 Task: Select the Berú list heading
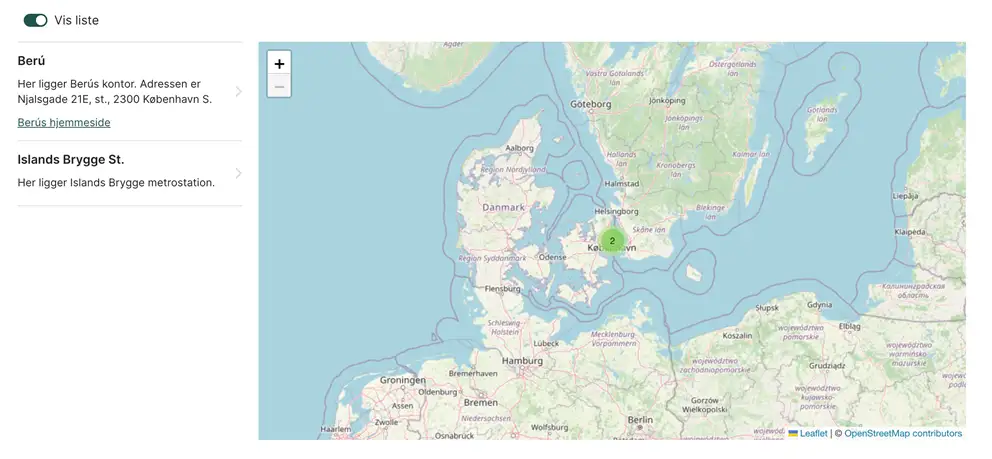click(32, 61)
